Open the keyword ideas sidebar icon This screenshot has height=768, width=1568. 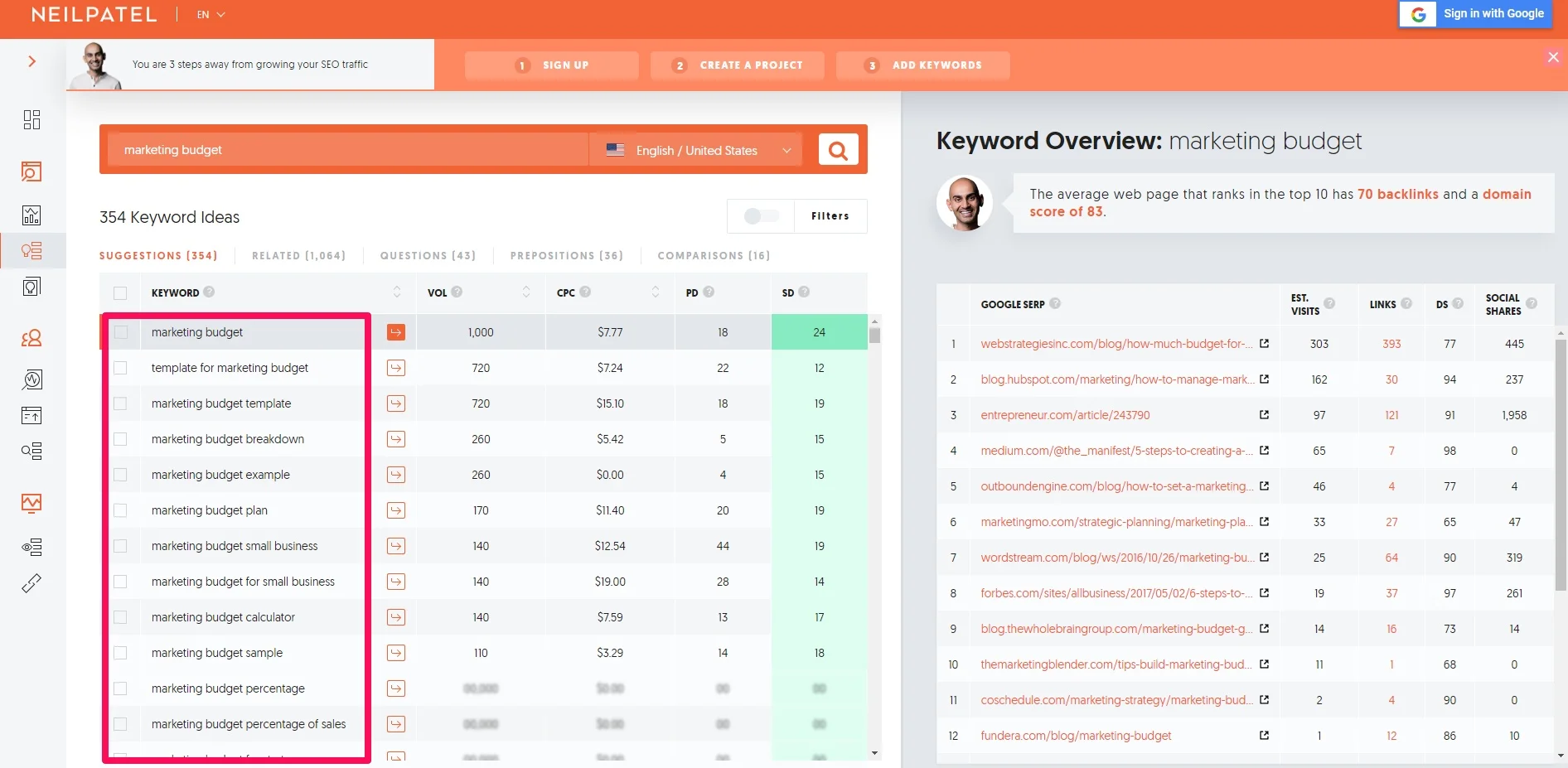31,250
